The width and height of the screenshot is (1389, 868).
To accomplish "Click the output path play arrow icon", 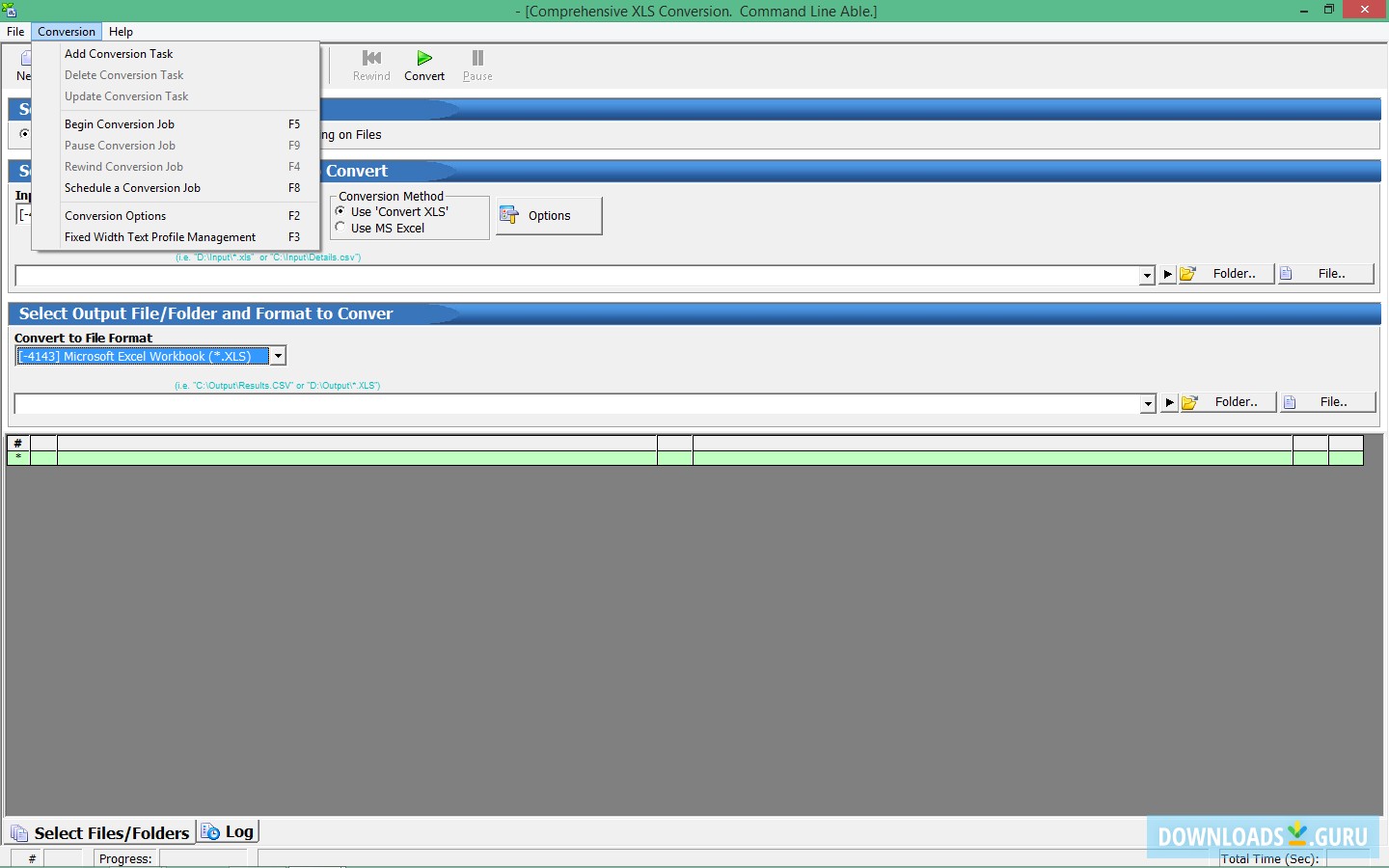I will tap(1169, 402).
